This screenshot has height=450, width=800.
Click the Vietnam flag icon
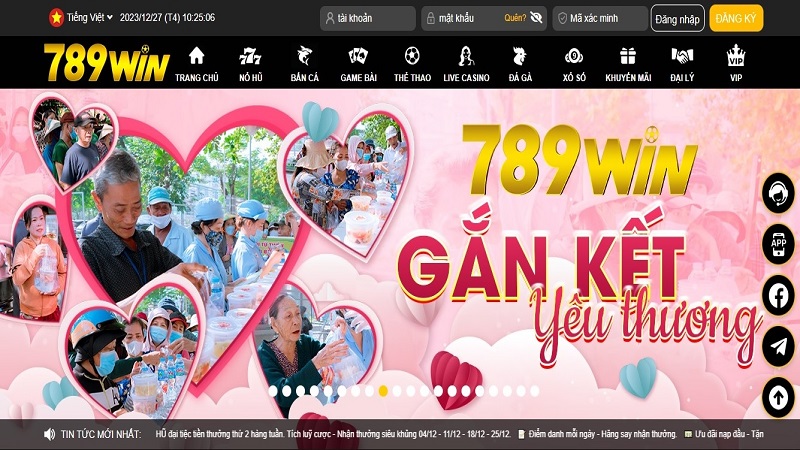point(56,18)
